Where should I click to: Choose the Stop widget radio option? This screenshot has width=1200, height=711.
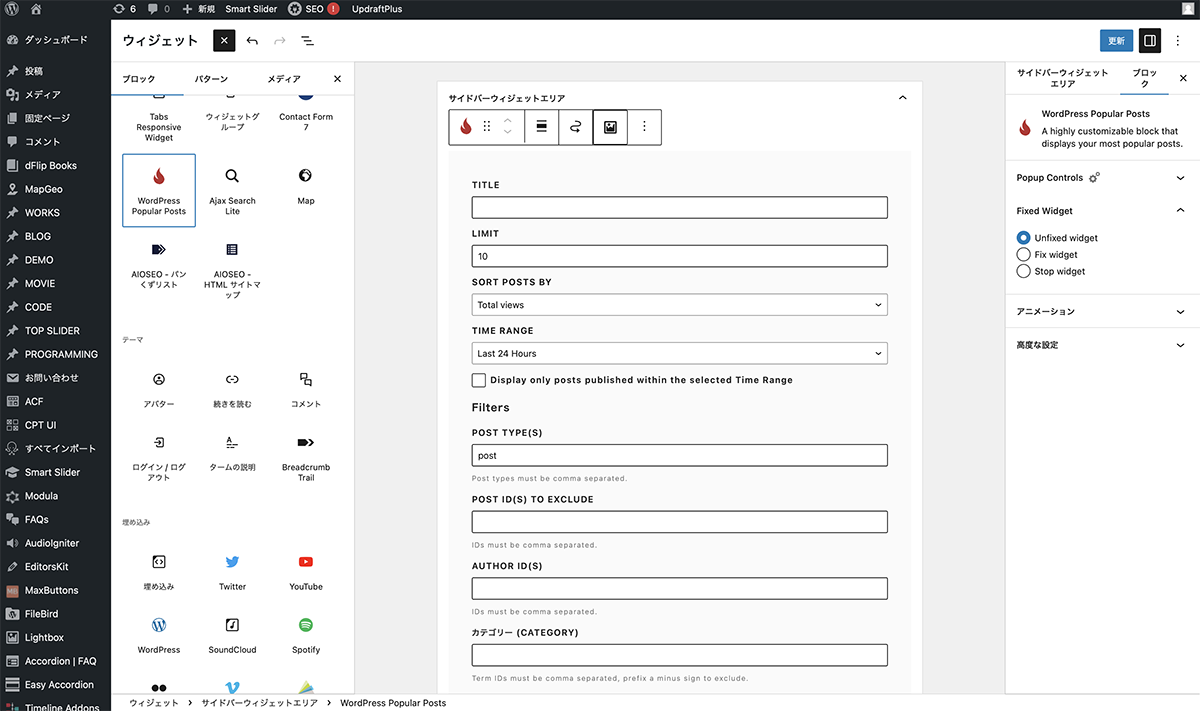pyautogui.click(x=1023, y=271)
